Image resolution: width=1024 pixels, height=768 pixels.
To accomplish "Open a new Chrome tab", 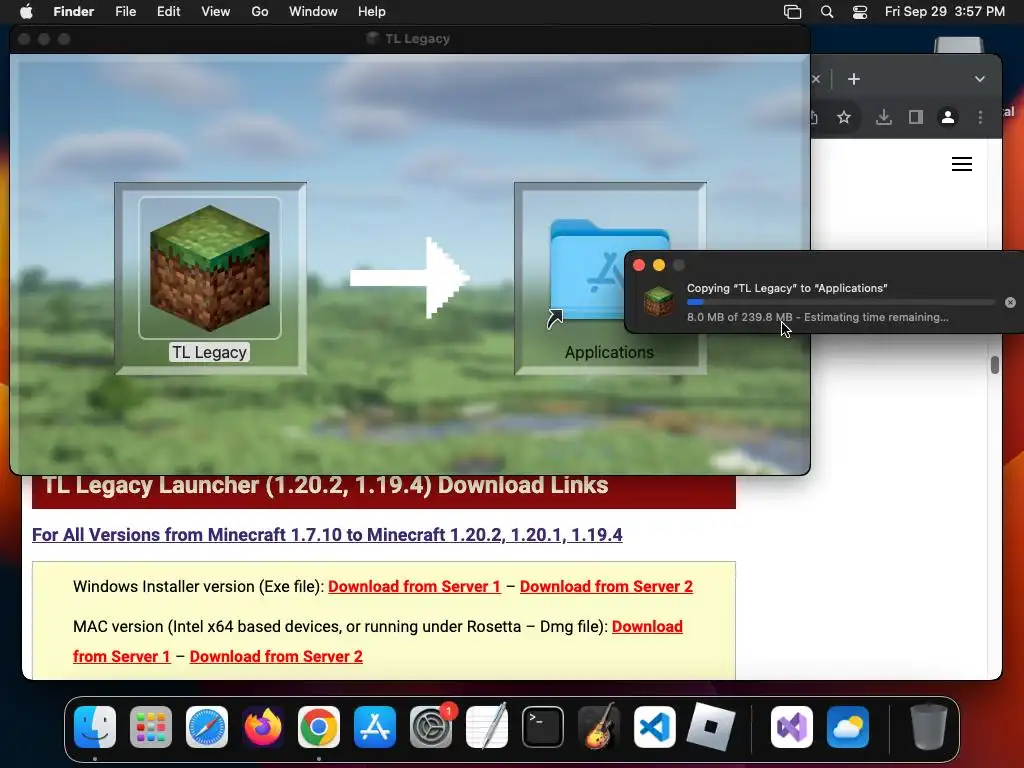I will click(x=854, y=79).
